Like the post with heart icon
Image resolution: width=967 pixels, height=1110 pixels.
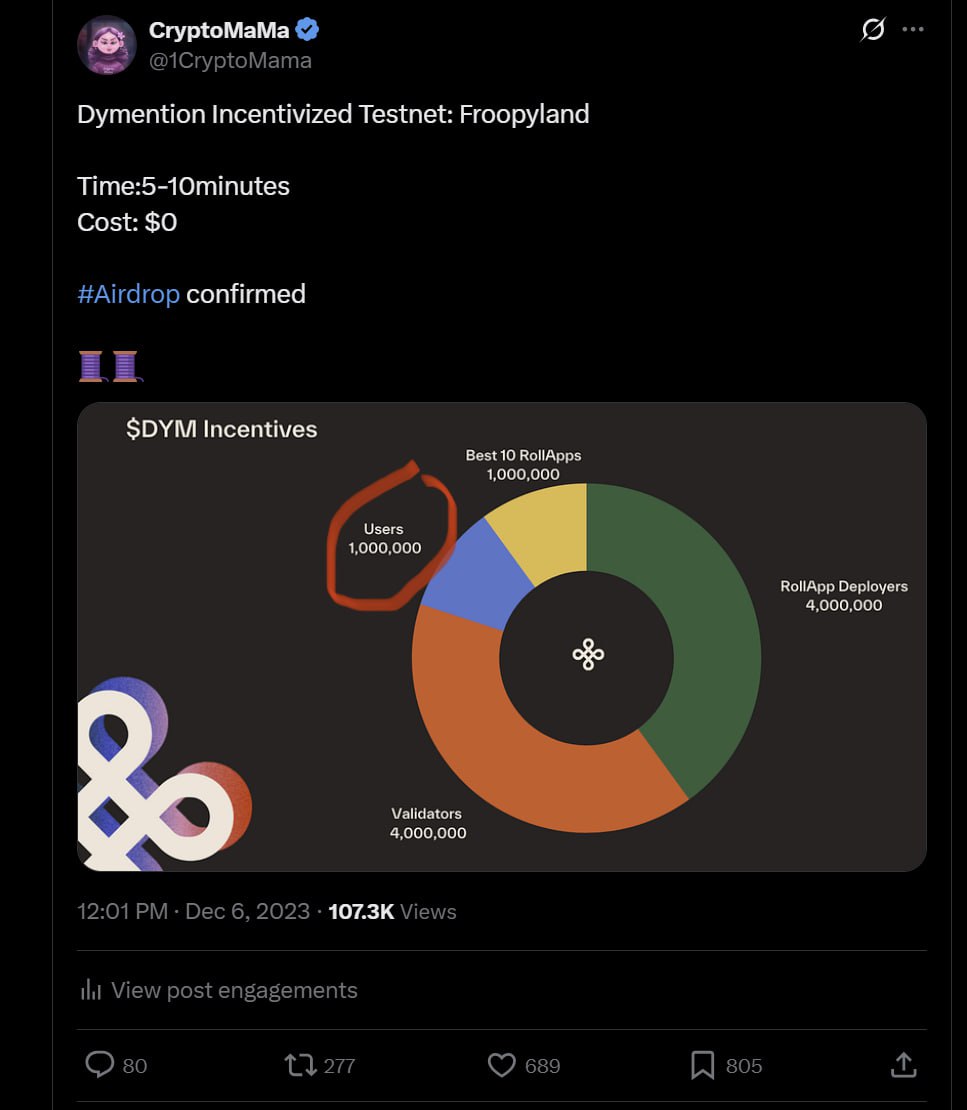(501, 1065)
